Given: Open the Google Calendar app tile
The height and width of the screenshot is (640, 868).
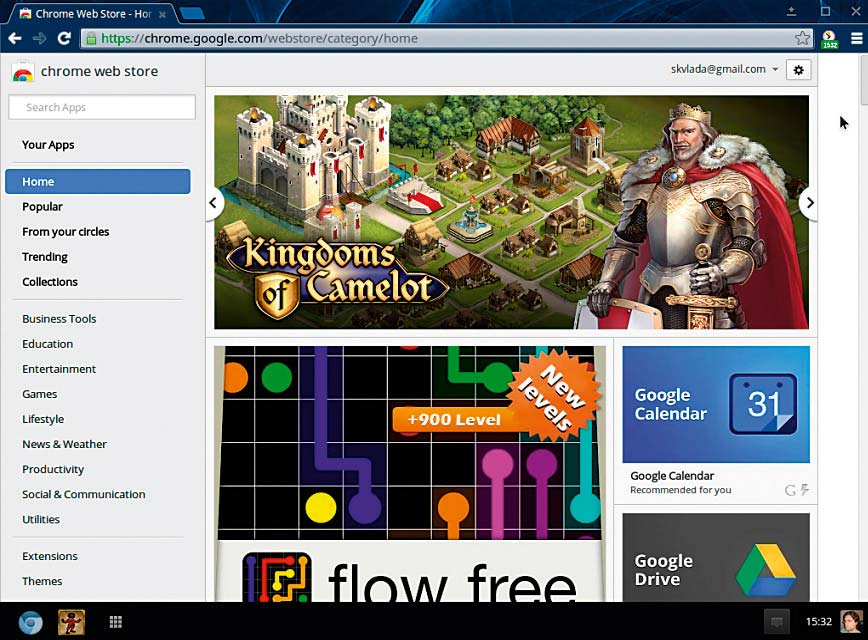Looking at the screenshot, I should (716, 404).
